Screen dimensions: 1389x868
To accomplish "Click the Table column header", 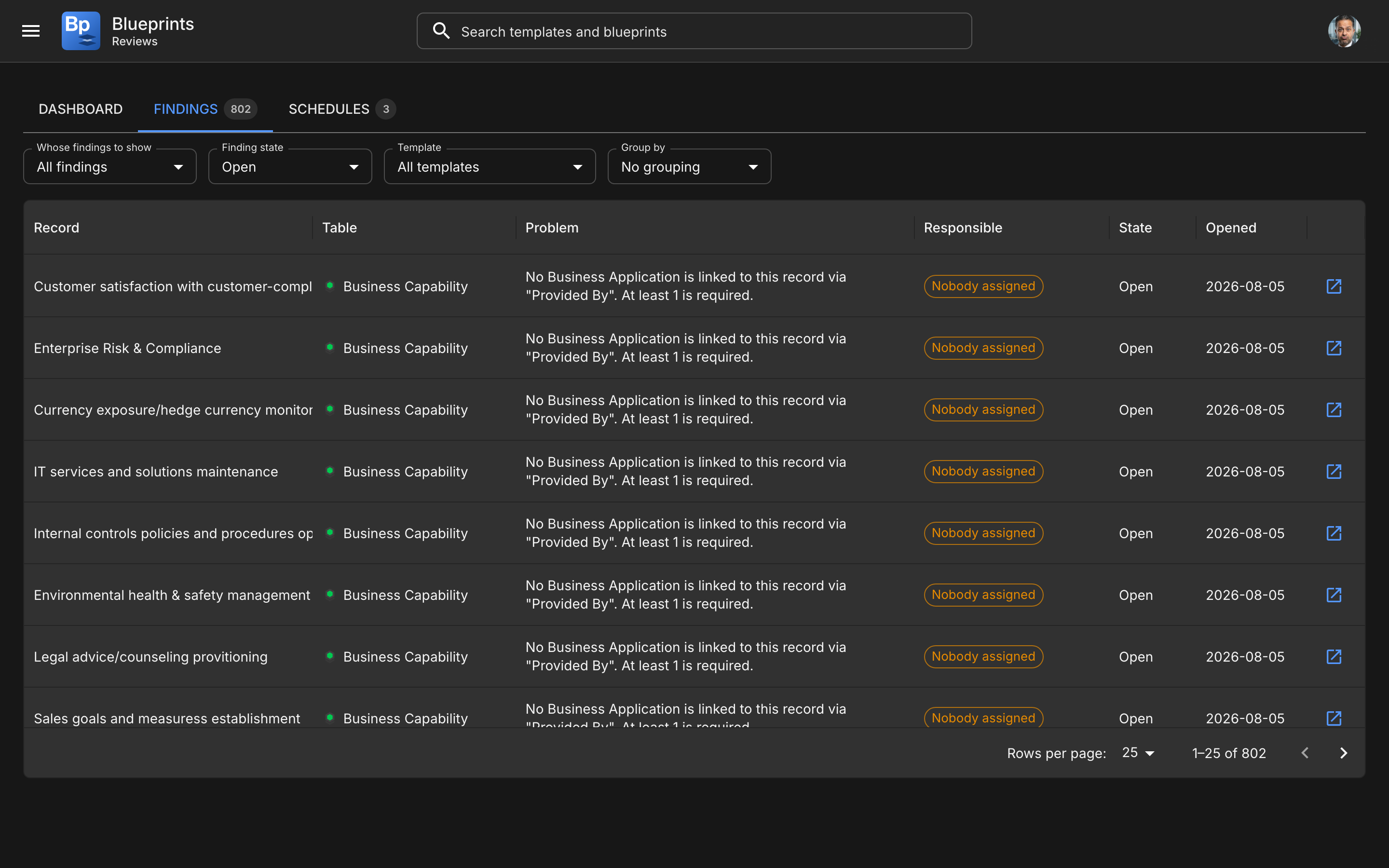I will pyautogui.click(x=339, y=227).
